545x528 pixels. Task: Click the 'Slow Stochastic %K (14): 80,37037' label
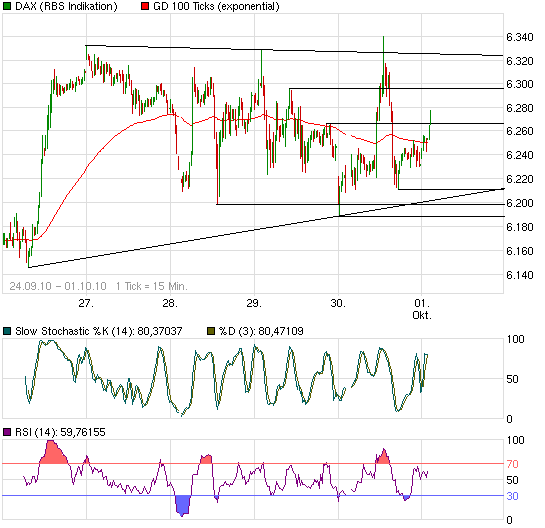click(99, 331)
